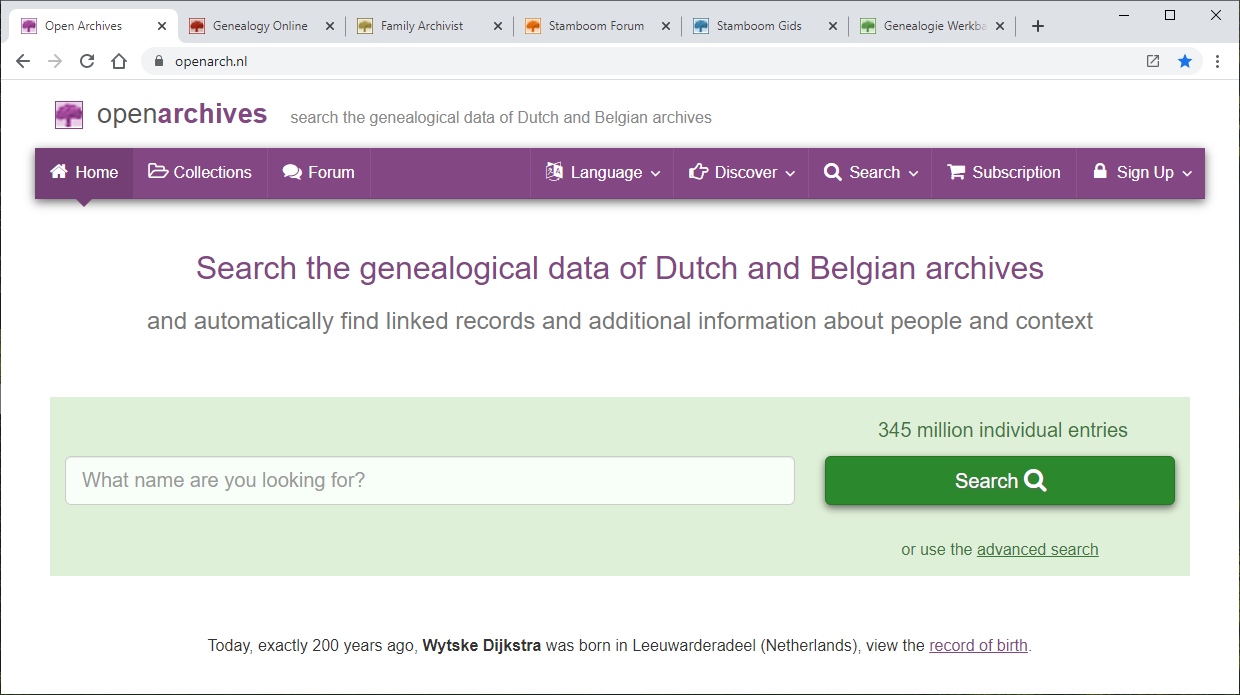Click the tagline beside the openarchives logo
Screen dimensions: 1240x695
[501, 118]
